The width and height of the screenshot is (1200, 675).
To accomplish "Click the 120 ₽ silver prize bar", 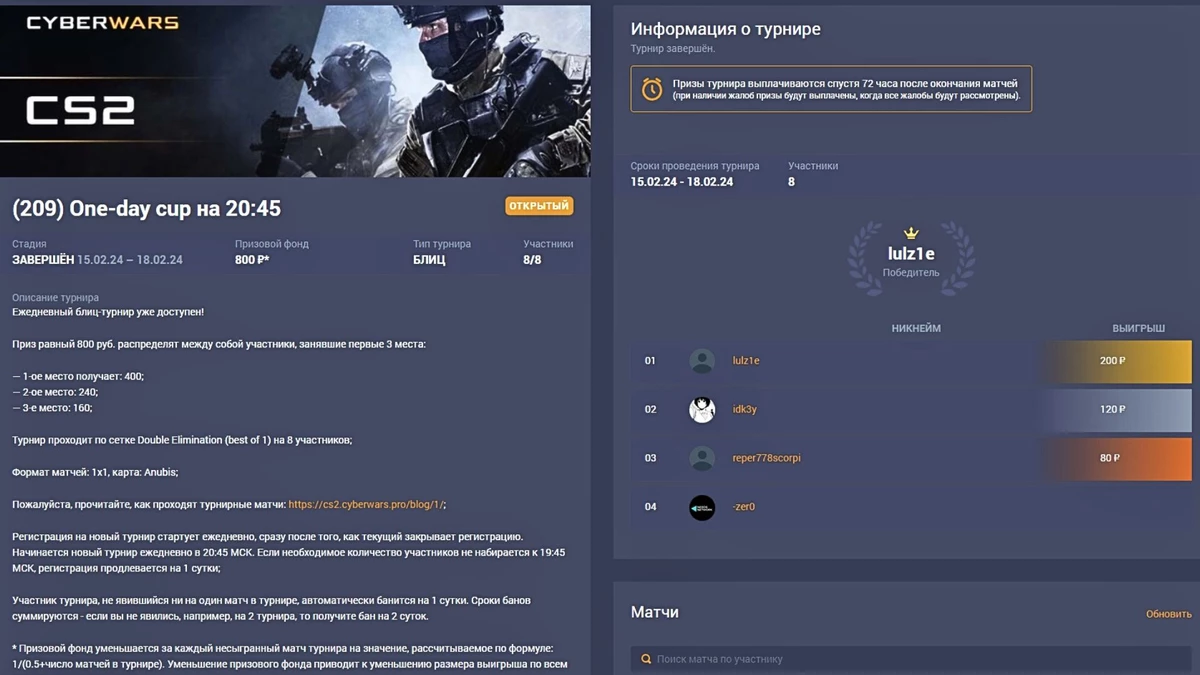I will tap(1113, 410).
